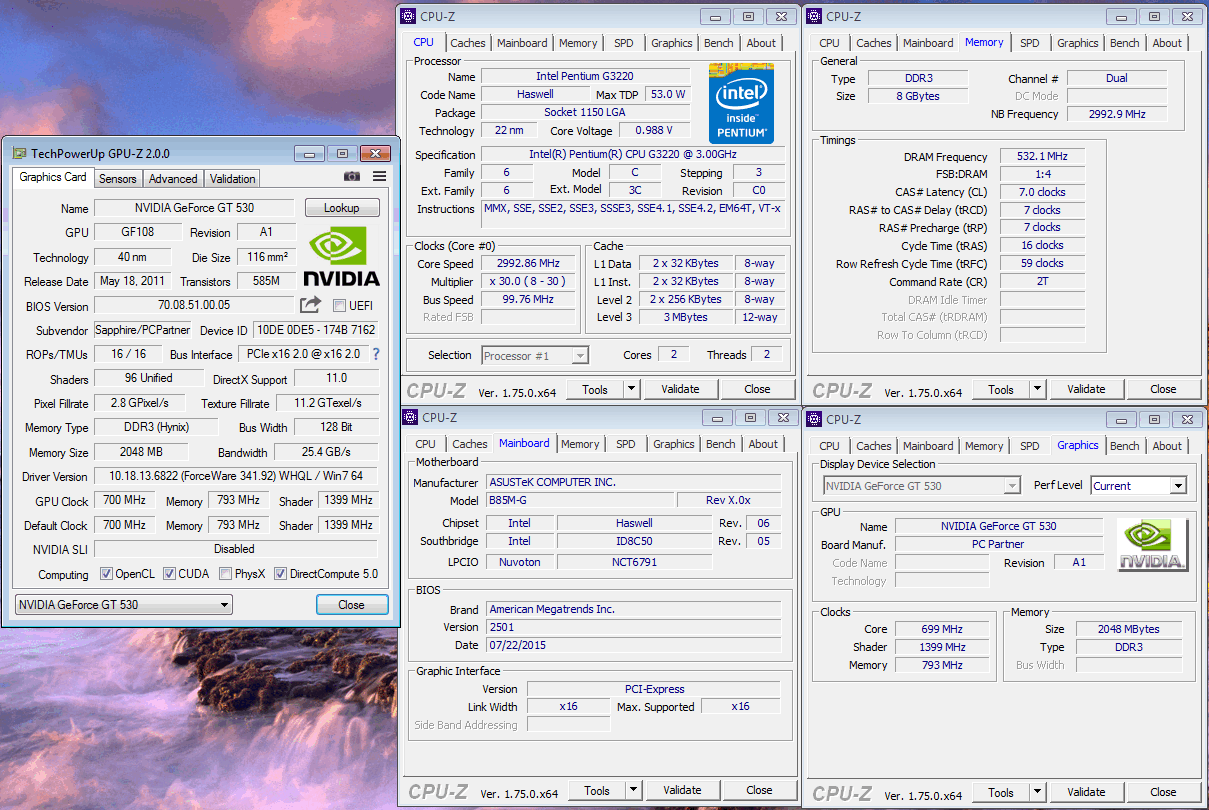Click the Close button in GPU-Z
This screenshot has width=1209, height=810.
tap(351, 604)
